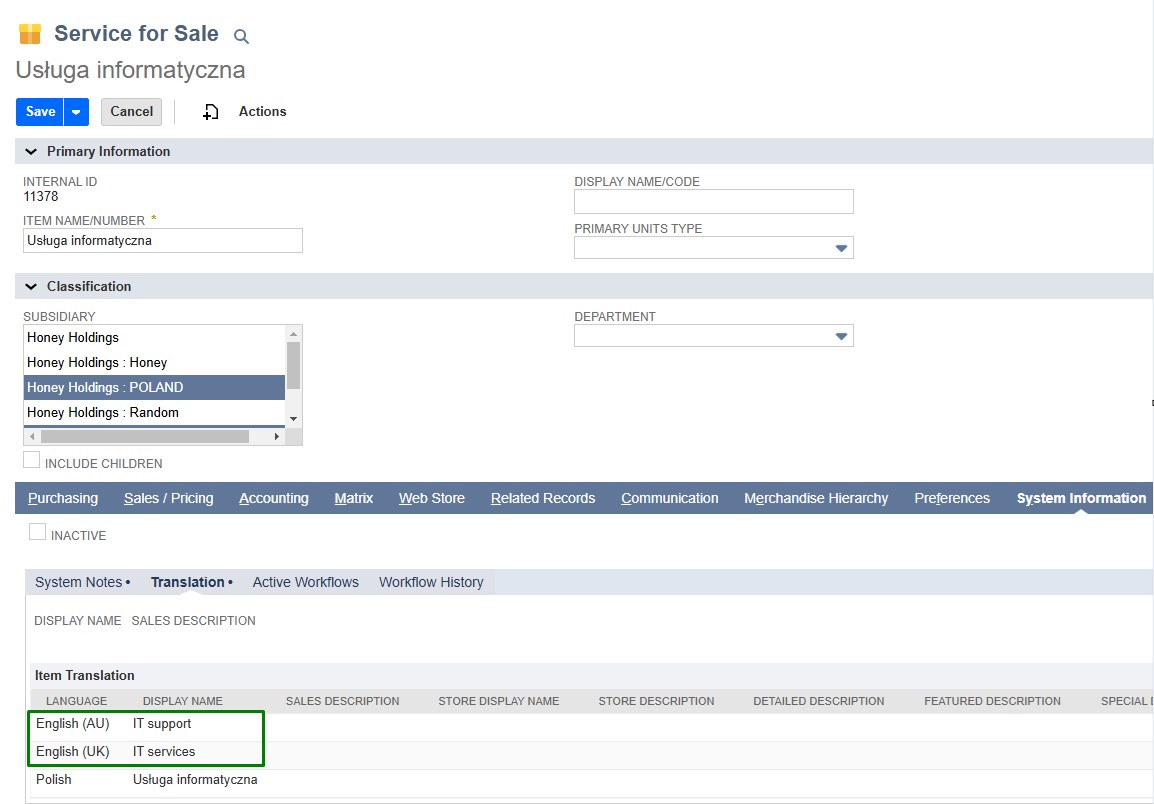The image size is (1154, 804).
Task: Collapse the Primary Information section
Action: click(31, 152)
